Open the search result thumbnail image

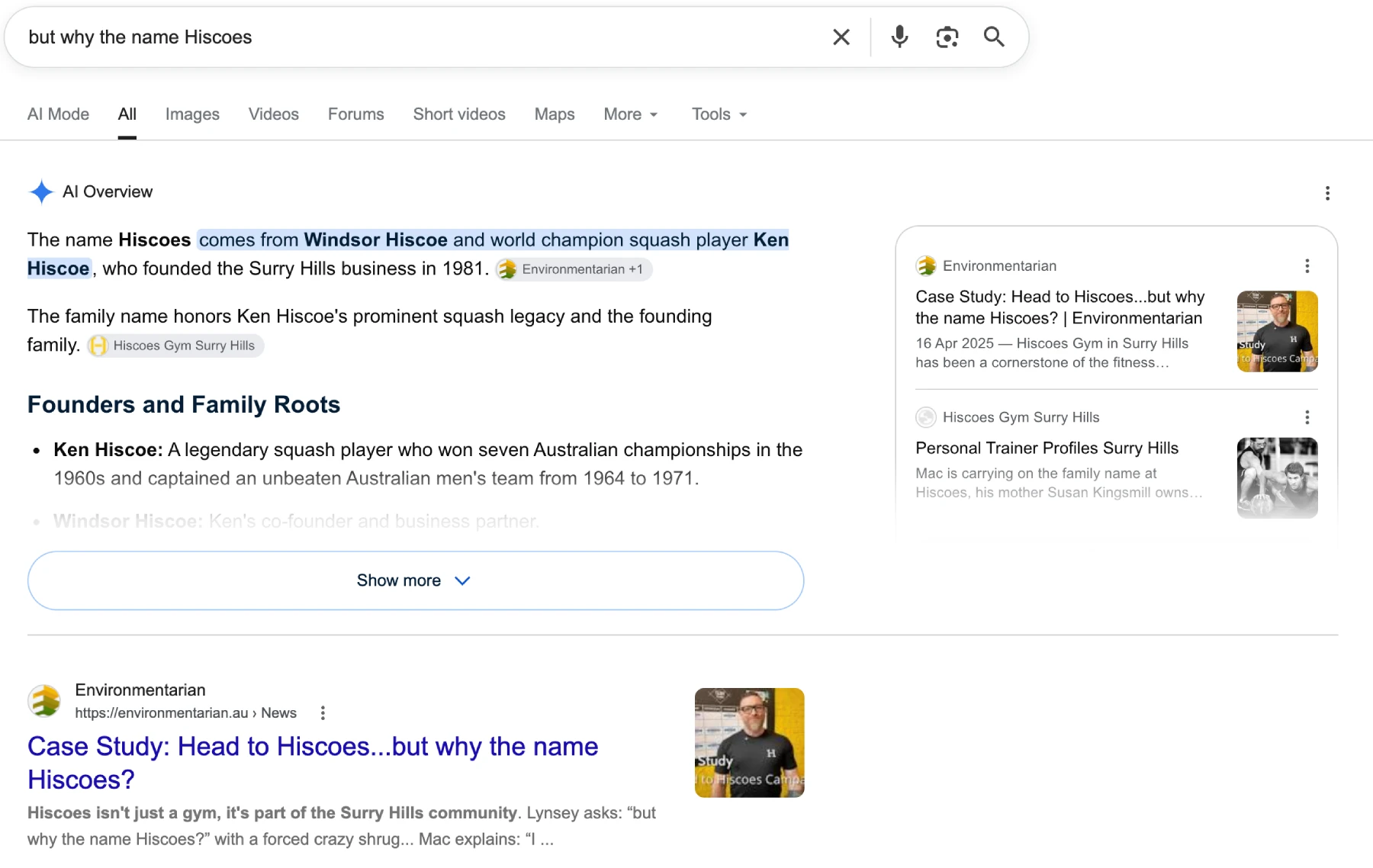tap(750, 743)
